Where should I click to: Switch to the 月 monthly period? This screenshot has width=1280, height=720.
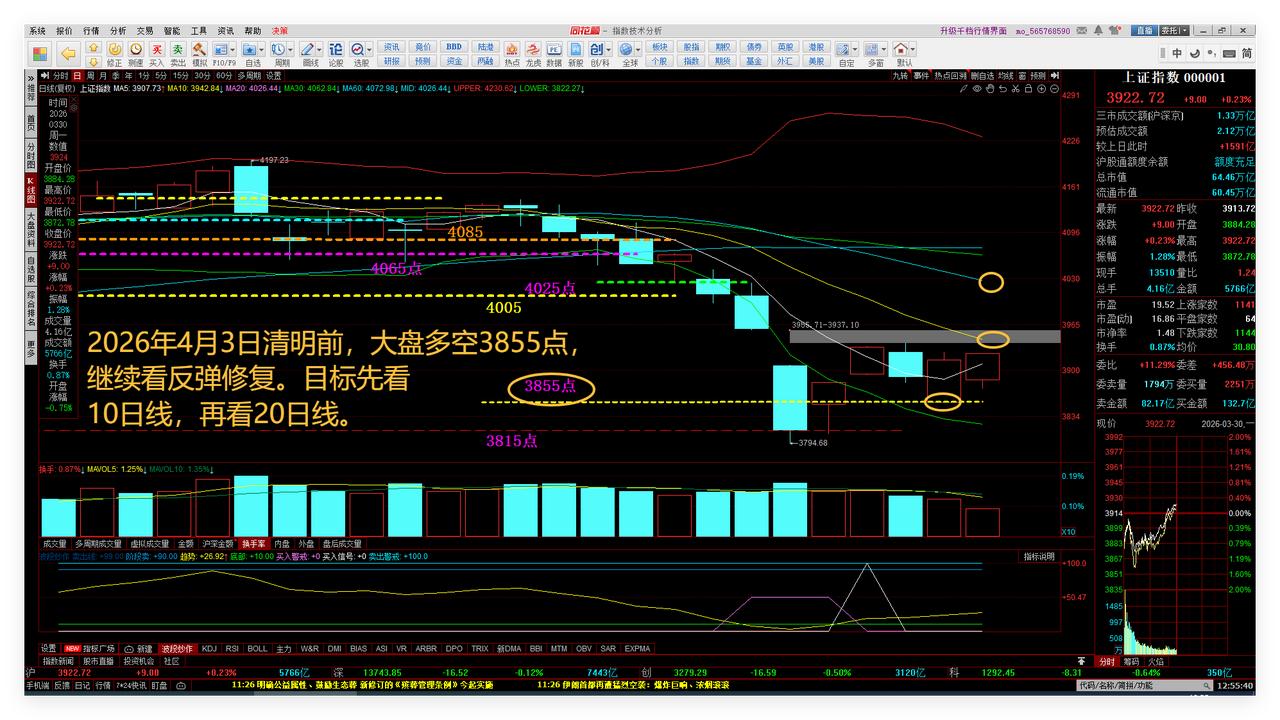click(103, 75)
